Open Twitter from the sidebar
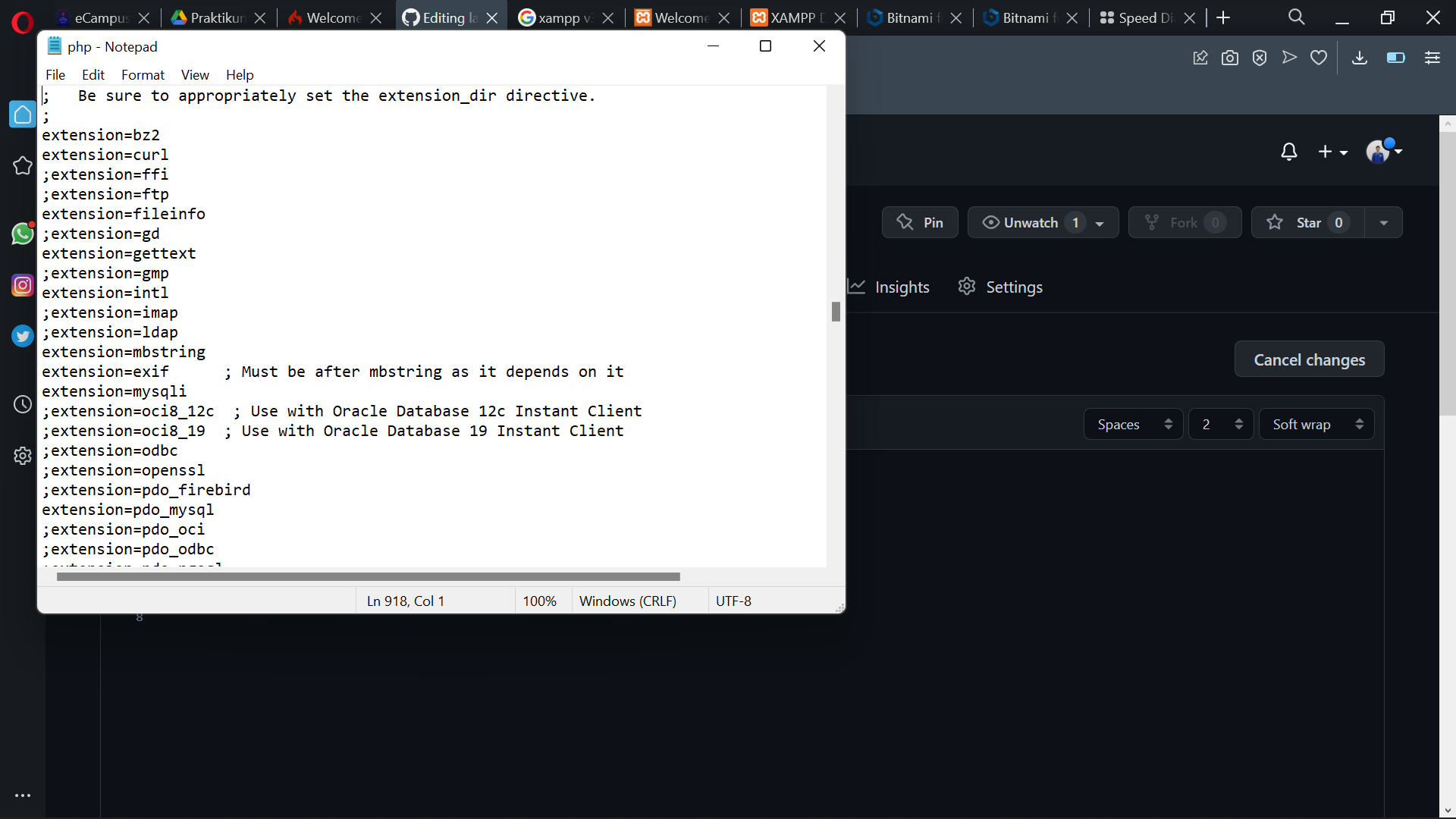 point(22,335)
